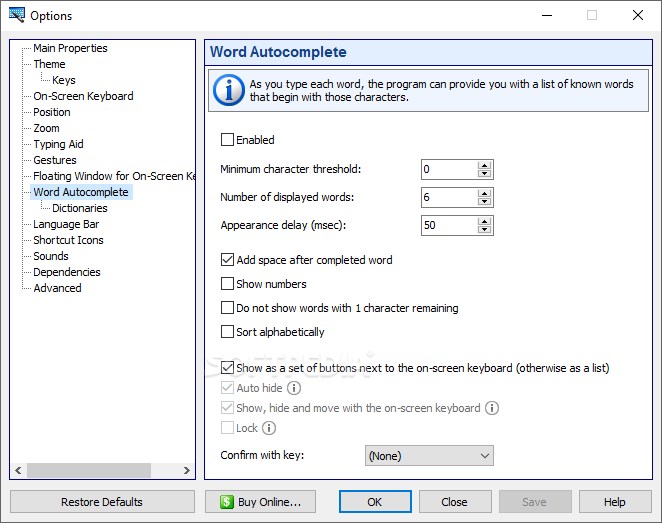Tick the Show numbers checkbox

coord(227,284)
